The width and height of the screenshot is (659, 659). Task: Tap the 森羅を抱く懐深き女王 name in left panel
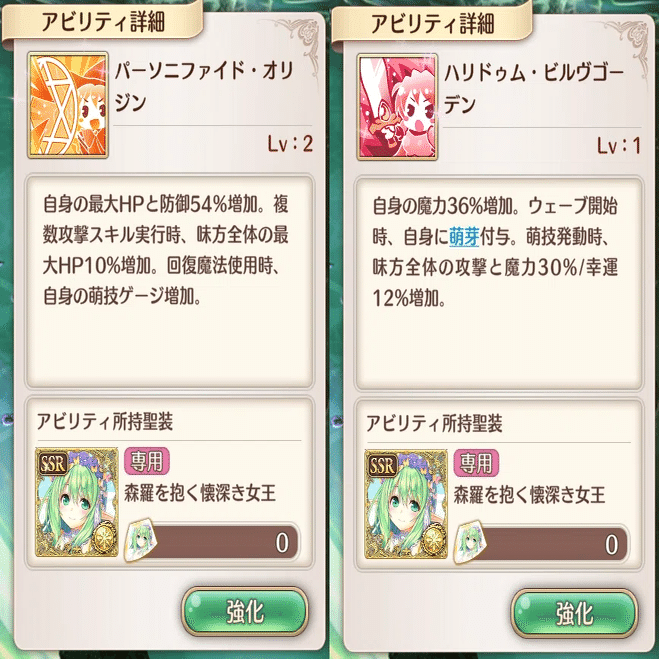[x=200, y=493]
